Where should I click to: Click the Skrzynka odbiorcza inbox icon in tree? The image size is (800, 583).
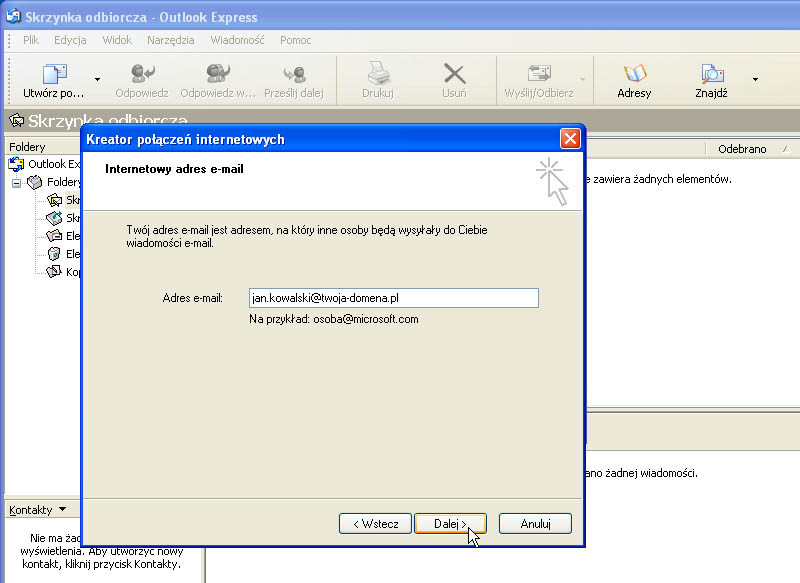click(x=54, y=200)
